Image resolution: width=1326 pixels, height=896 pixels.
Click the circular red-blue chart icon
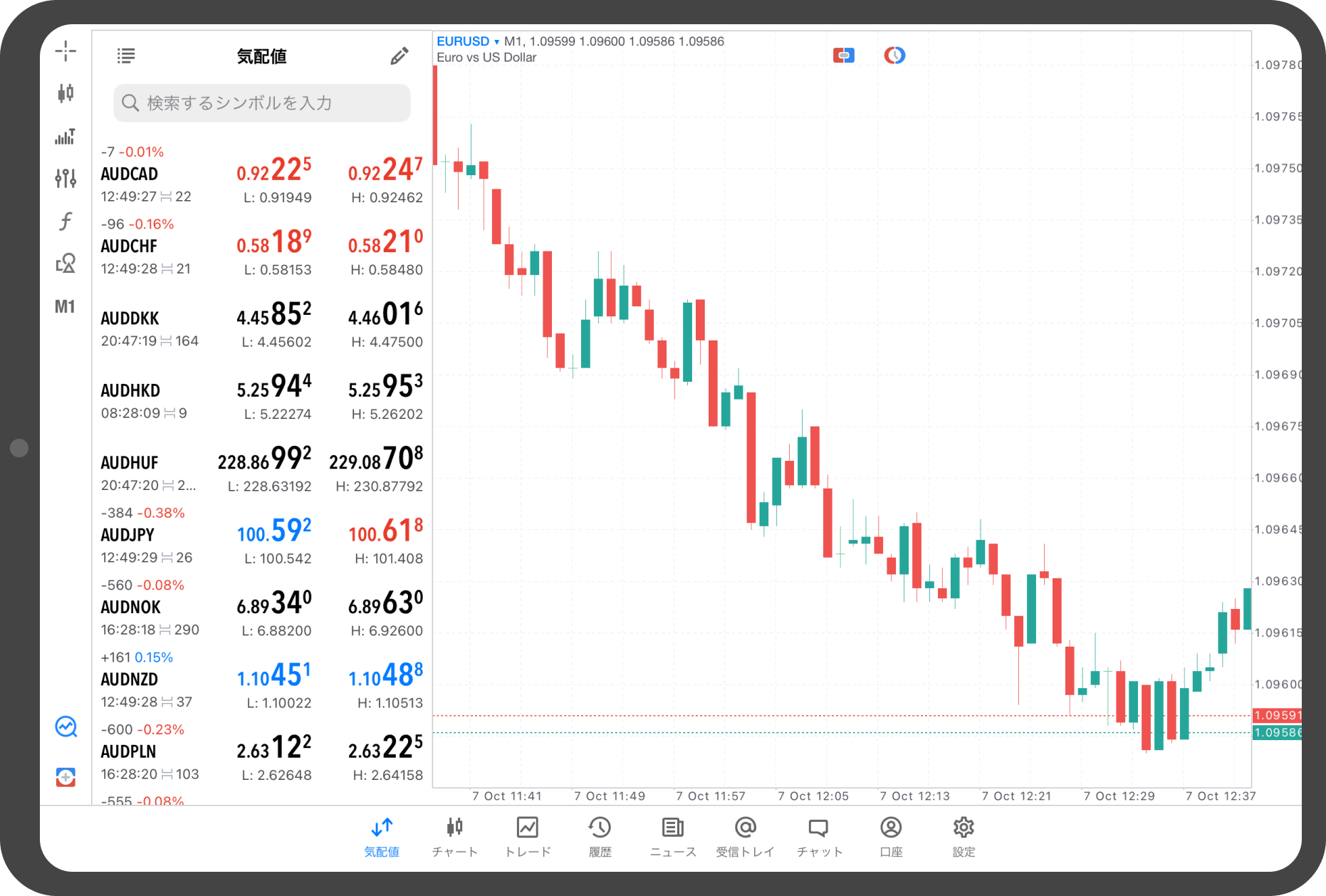(894, 55)
